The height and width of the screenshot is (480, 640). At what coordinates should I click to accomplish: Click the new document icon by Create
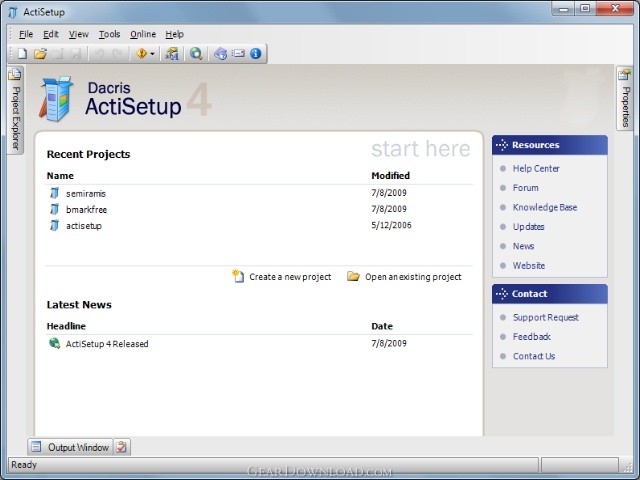point(238,276)
